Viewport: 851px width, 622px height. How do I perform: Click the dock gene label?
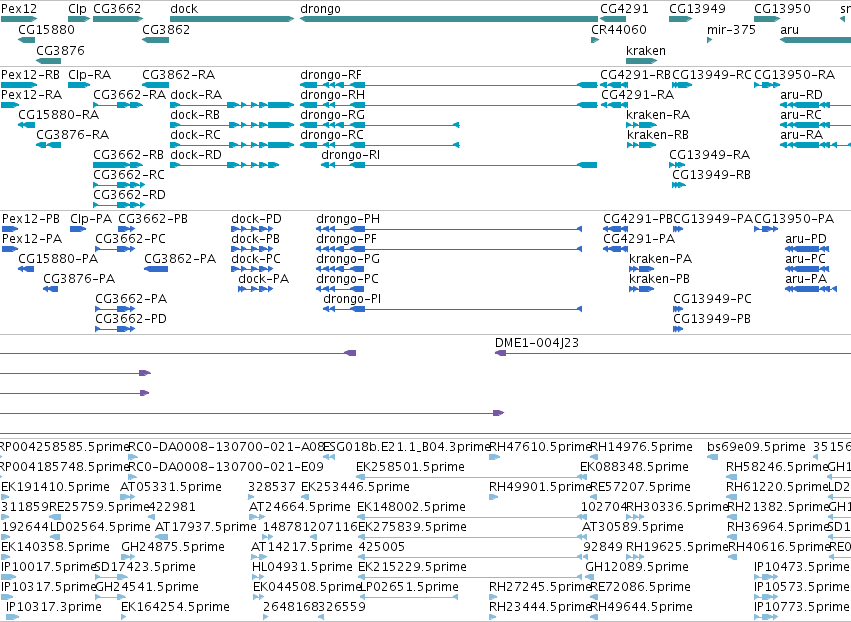coord(184,9)
